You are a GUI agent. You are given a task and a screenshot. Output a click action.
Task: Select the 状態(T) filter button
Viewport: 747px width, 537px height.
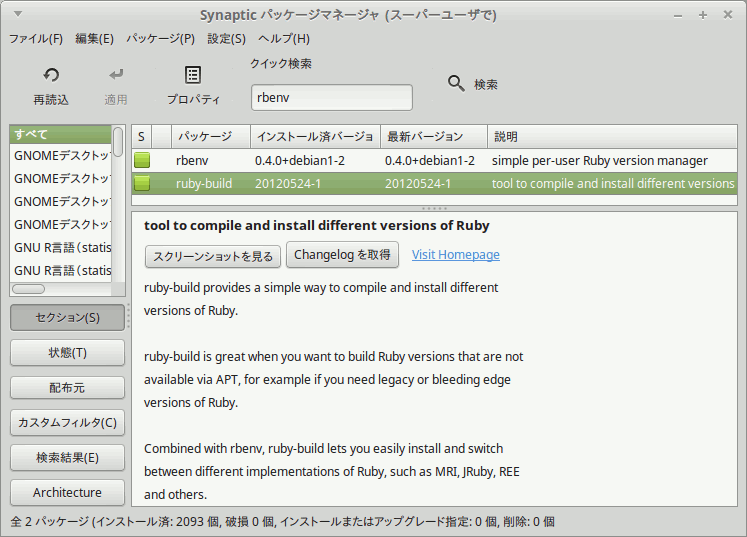[x=67, y=353]
